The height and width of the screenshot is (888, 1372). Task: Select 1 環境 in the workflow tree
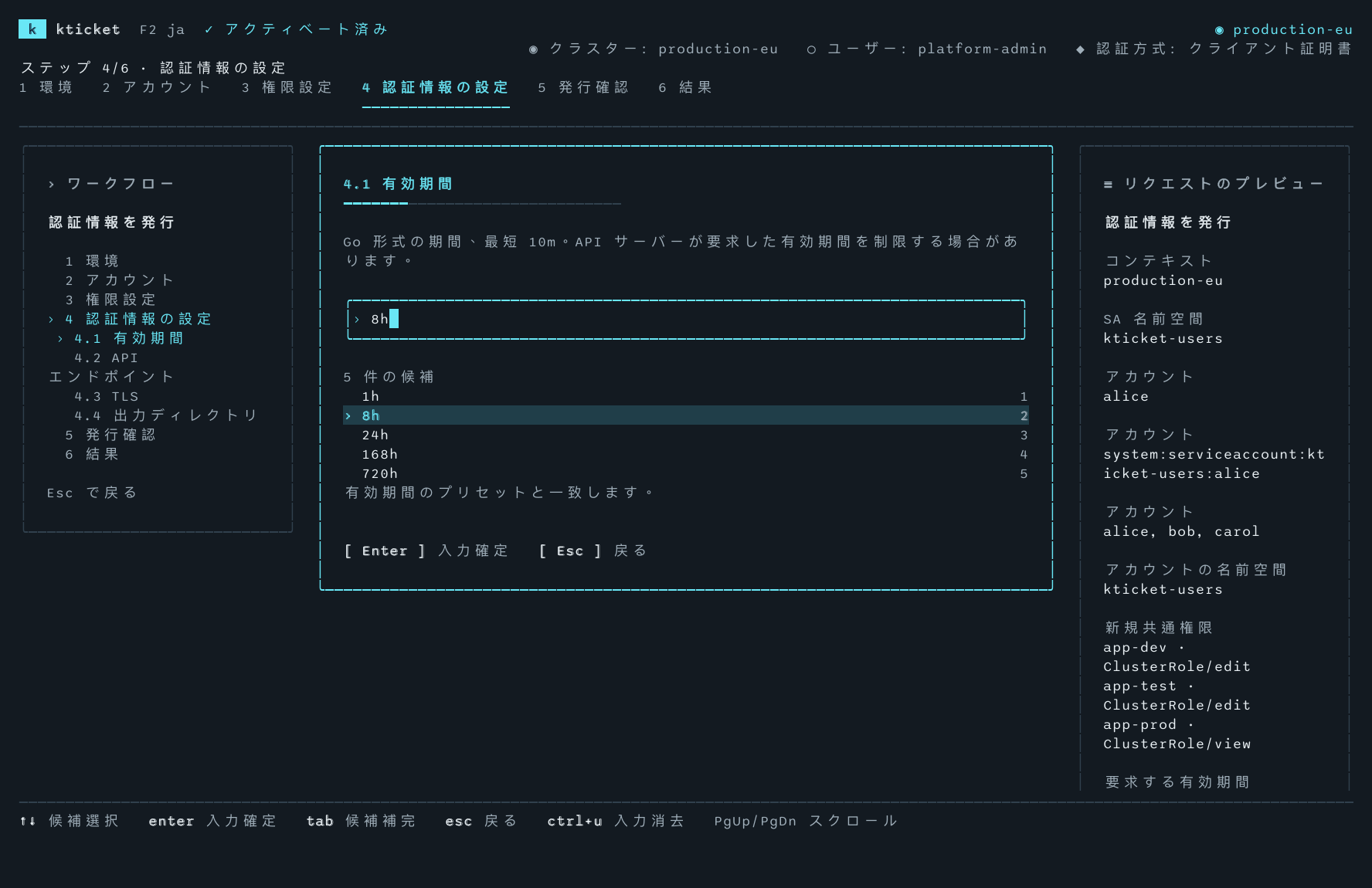click(x=92, y=261)
